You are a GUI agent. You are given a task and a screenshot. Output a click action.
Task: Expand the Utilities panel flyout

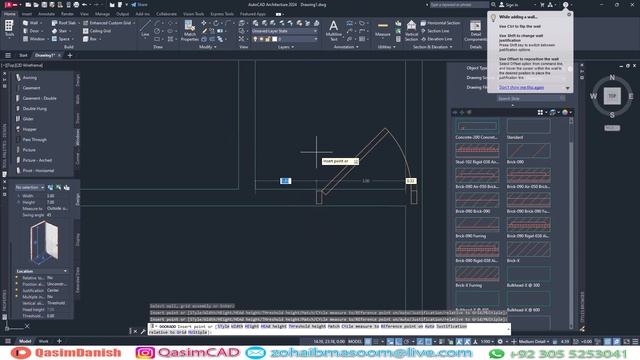(x=387, y=47)
